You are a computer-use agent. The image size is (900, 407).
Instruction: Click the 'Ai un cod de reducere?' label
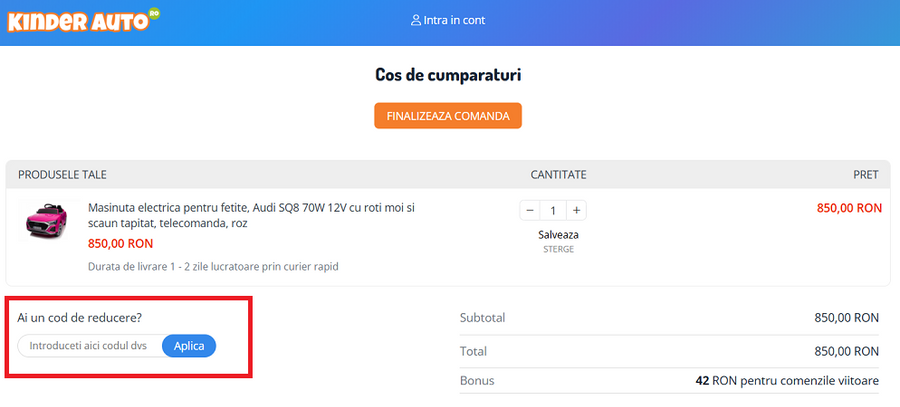click(x=80, y=317)
